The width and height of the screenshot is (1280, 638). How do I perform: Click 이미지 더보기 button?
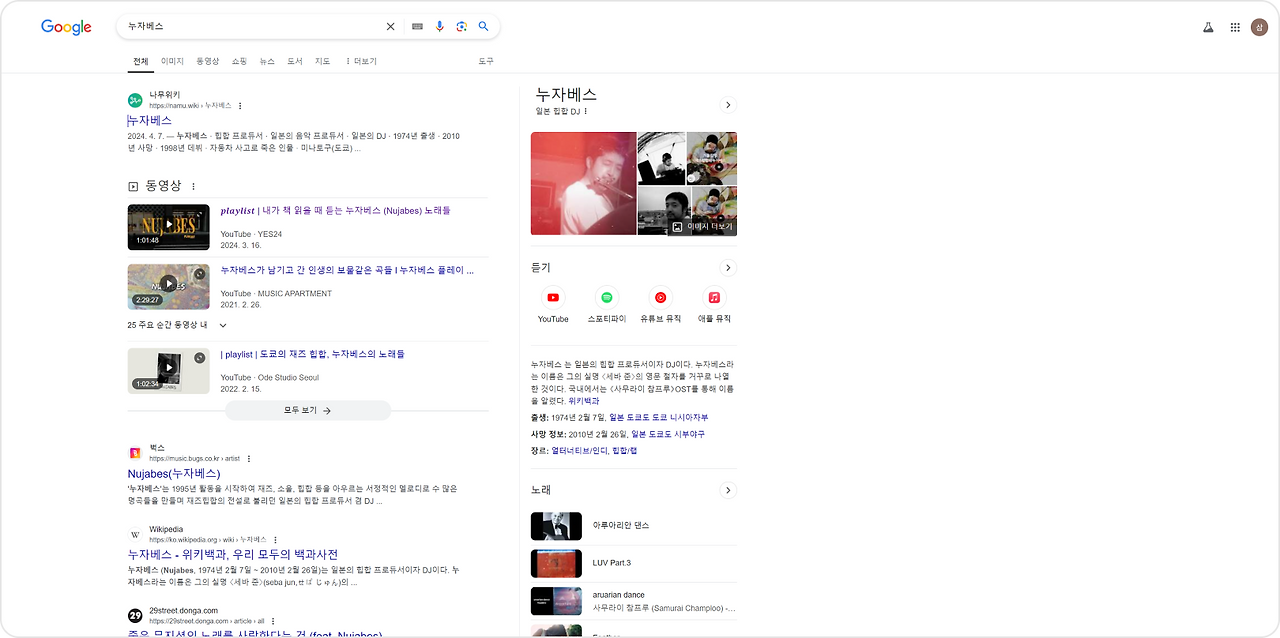click(703, 227)
